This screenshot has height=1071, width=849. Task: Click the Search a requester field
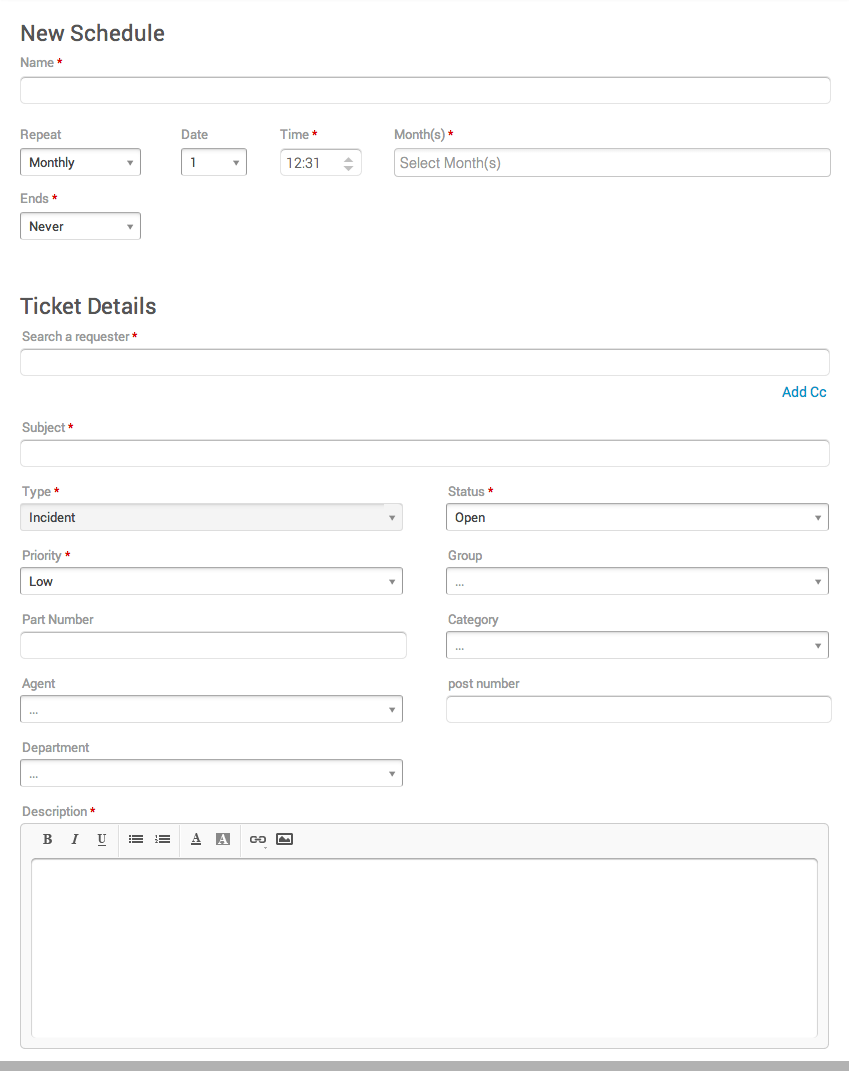coord(425,362)
